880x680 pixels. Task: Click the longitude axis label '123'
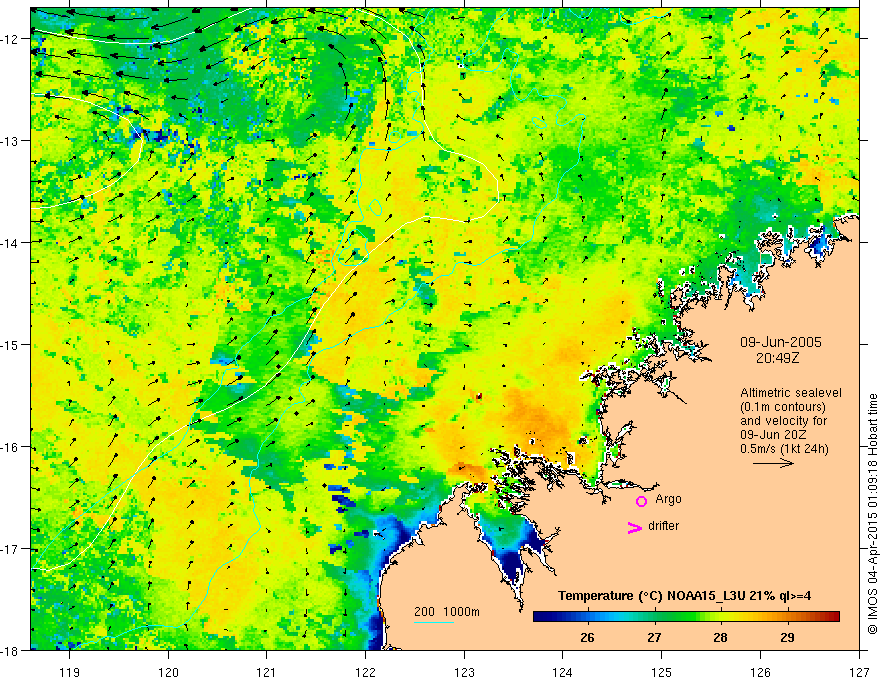[464, 672]
